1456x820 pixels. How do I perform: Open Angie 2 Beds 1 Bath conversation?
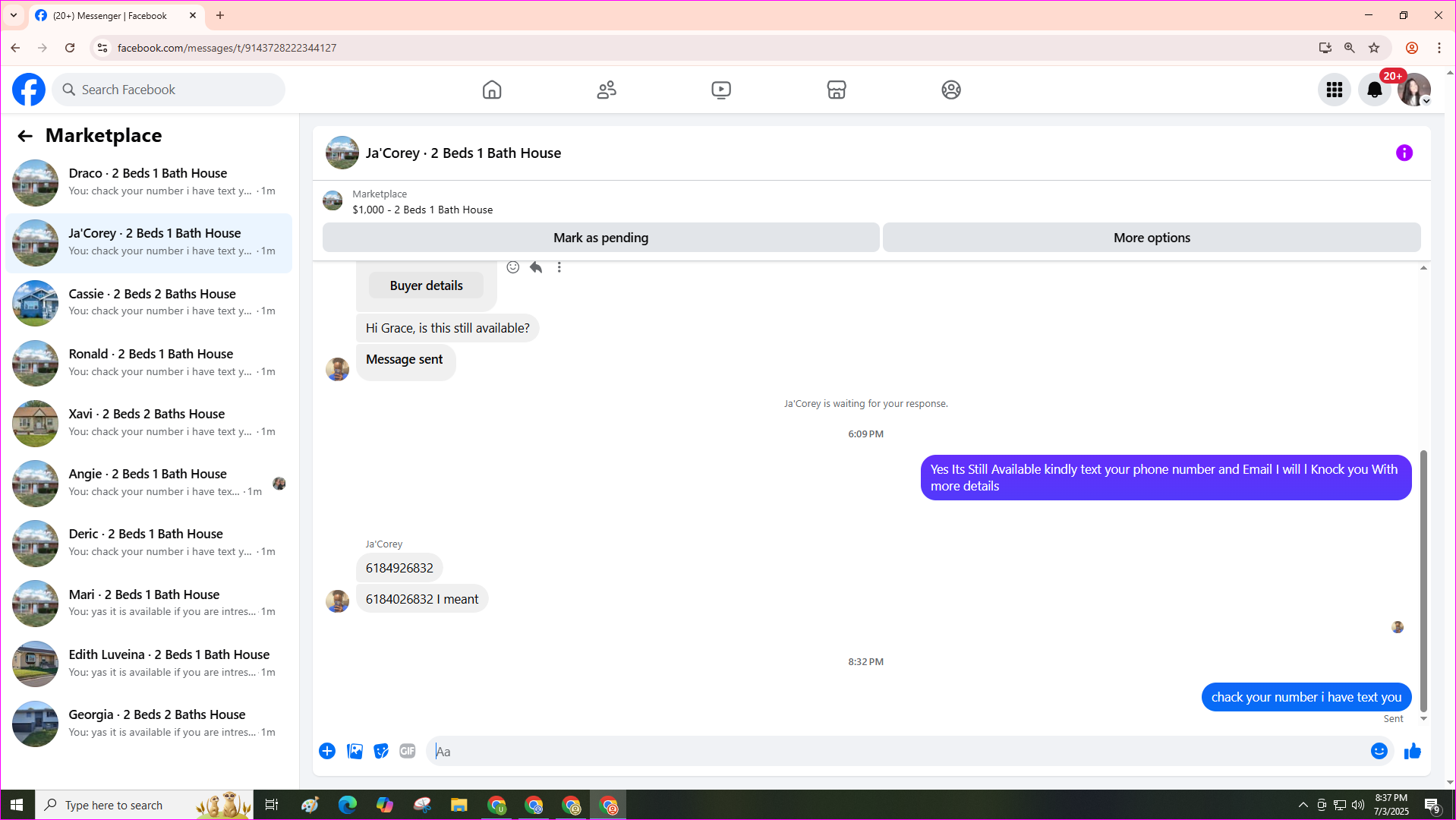click(x=149, y=483)
